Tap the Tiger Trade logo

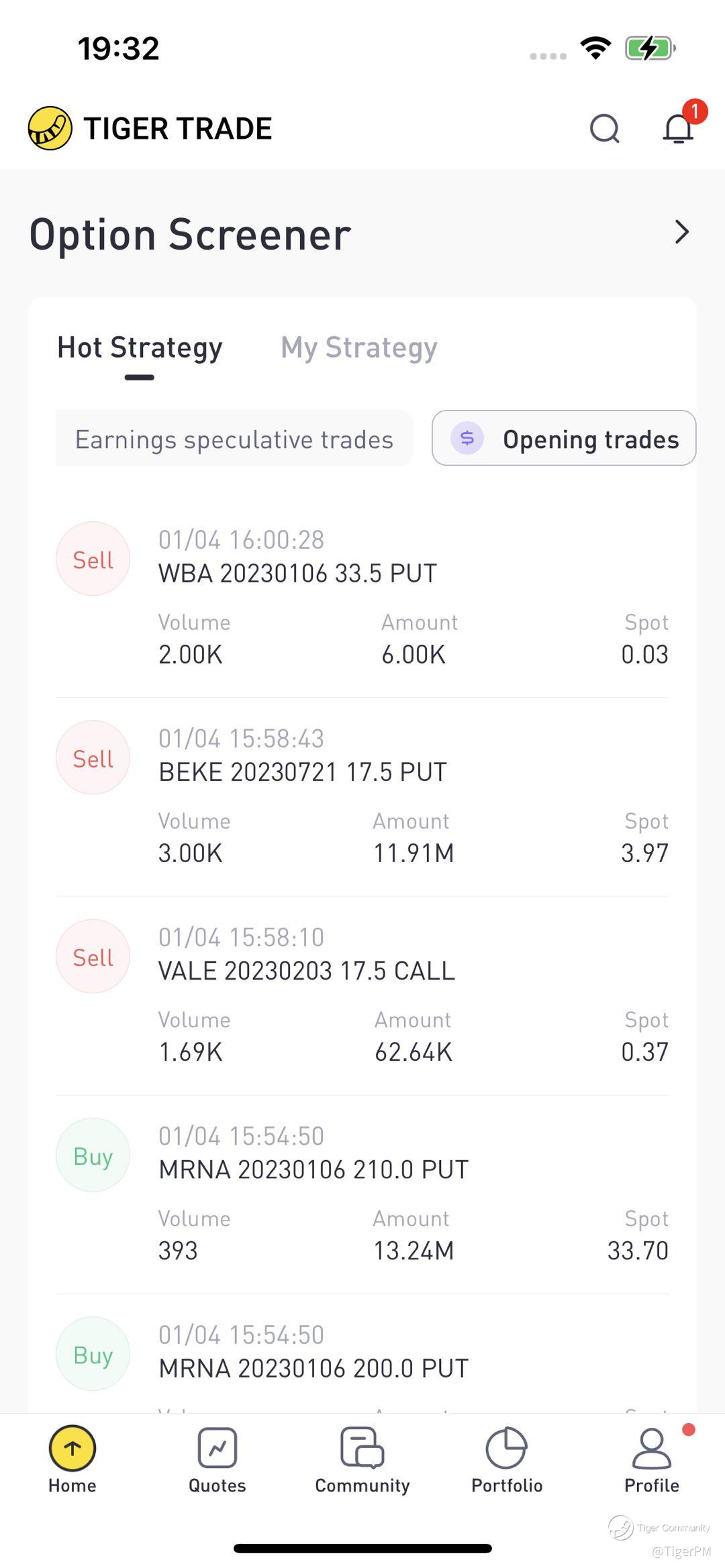pyautogui.click(x=50, y=128)
